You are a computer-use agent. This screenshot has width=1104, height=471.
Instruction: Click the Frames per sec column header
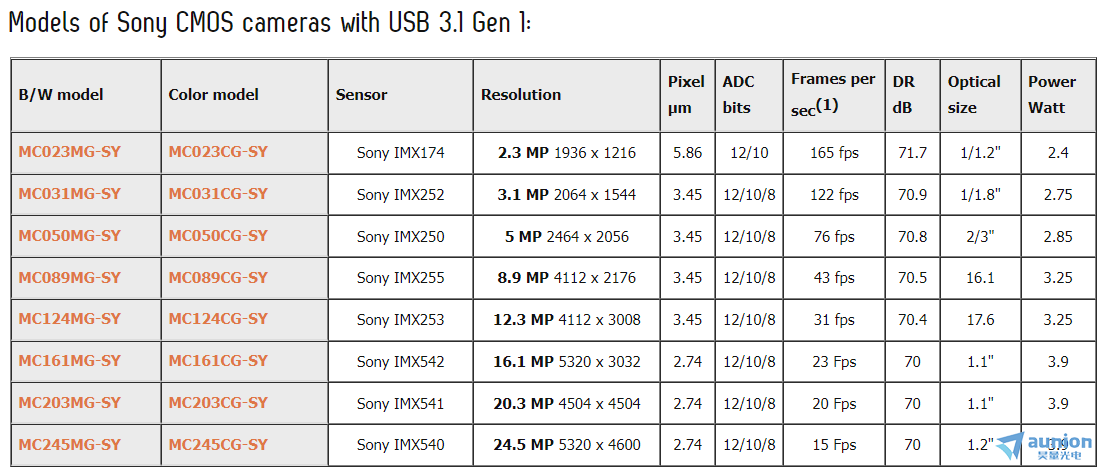(833, 94)
